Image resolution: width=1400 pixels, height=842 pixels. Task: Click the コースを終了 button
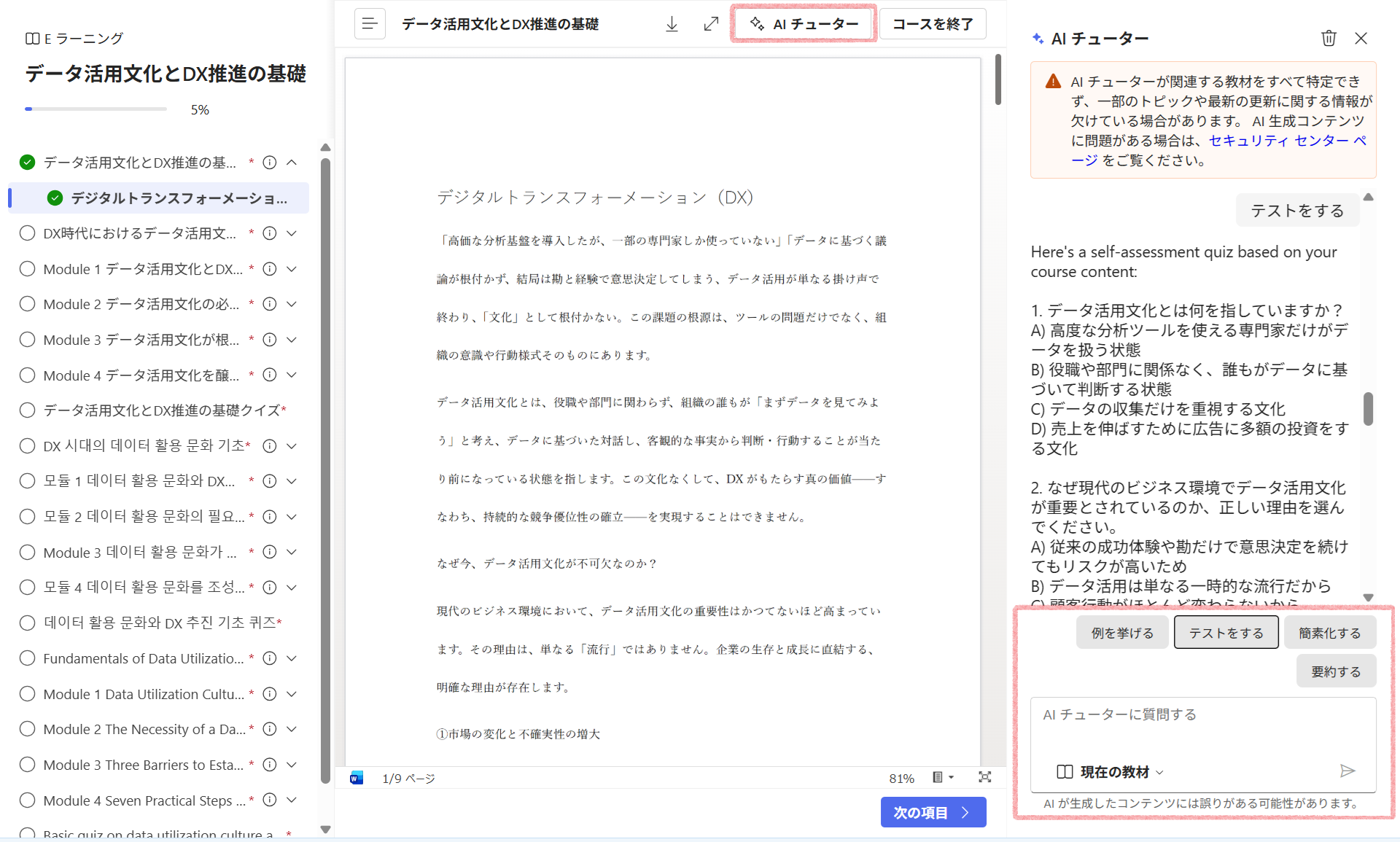[x=933, y=24]
